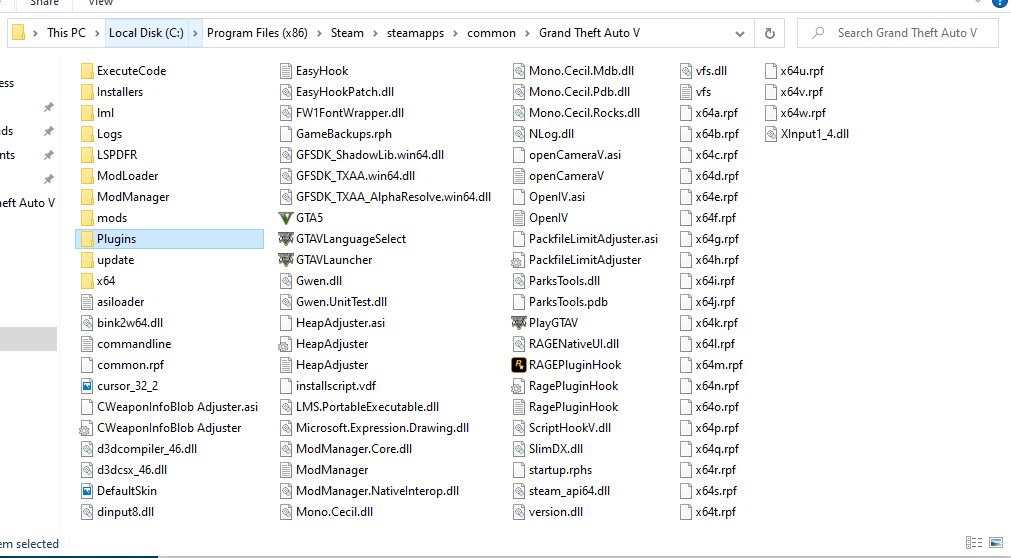Click the refresh button beside address bar
1011x558 pixels.
click(769, 33)
